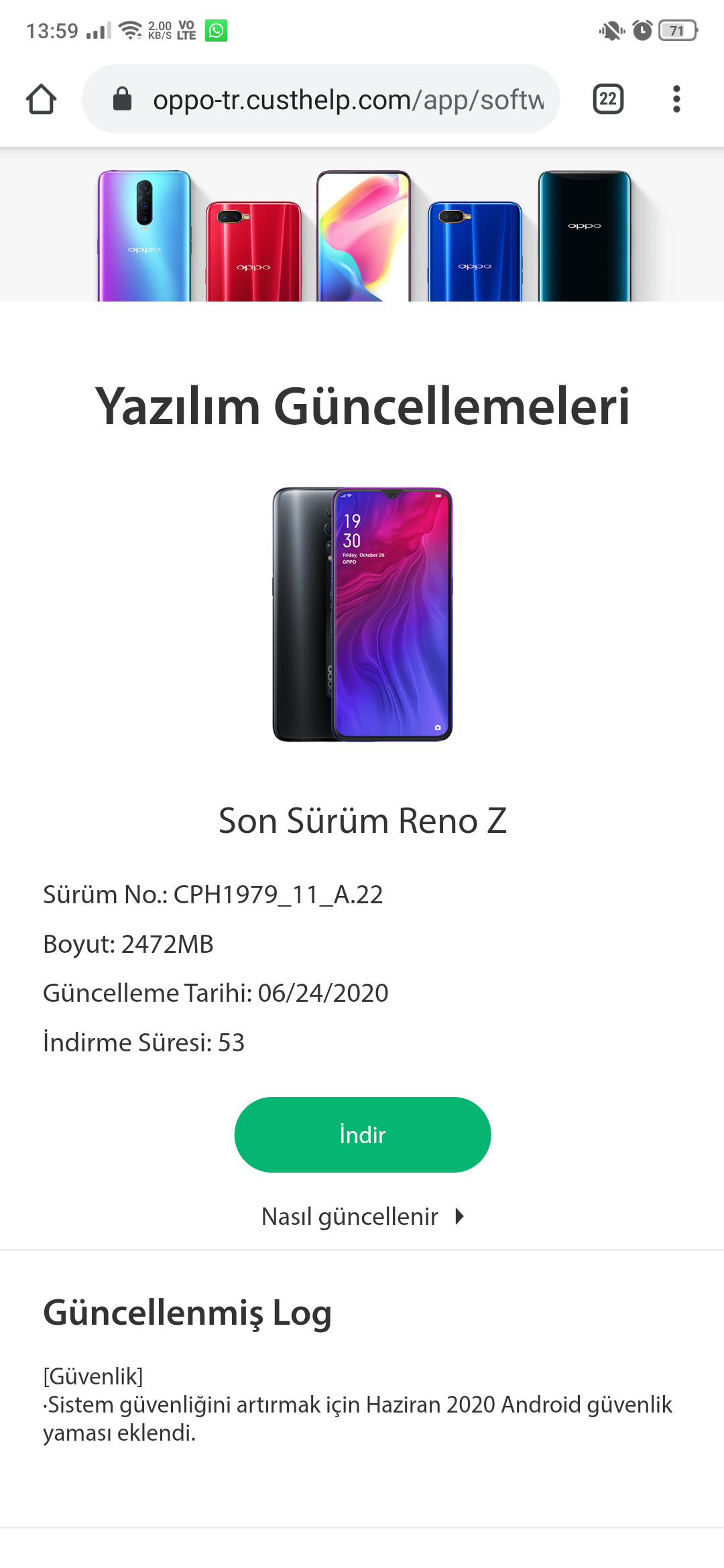Tap the padlock site security icon
The width and height of the screenshot is (724, 1568).
coord(122,99)
